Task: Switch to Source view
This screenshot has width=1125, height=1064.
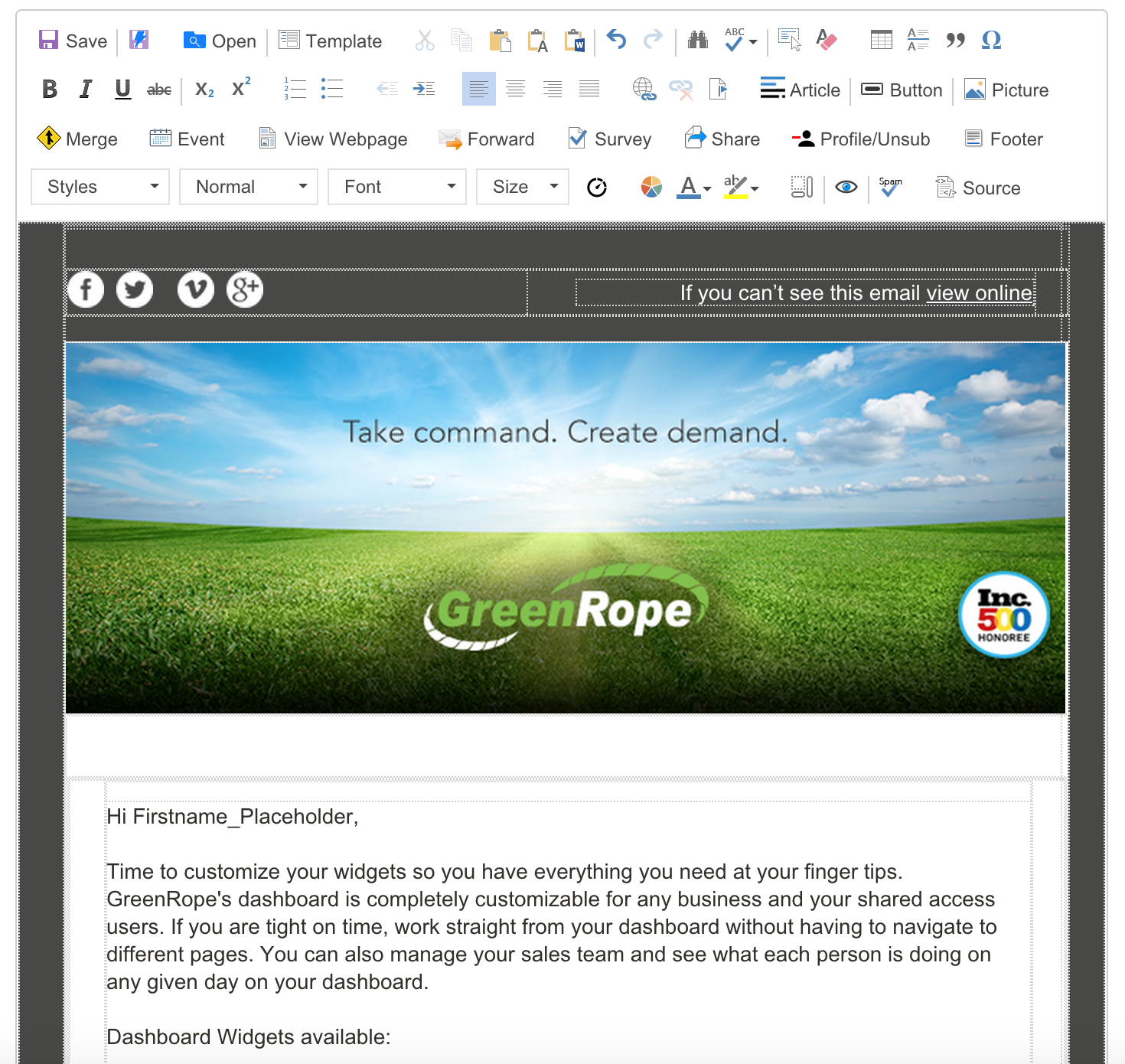Action: (x=979, y=188)
